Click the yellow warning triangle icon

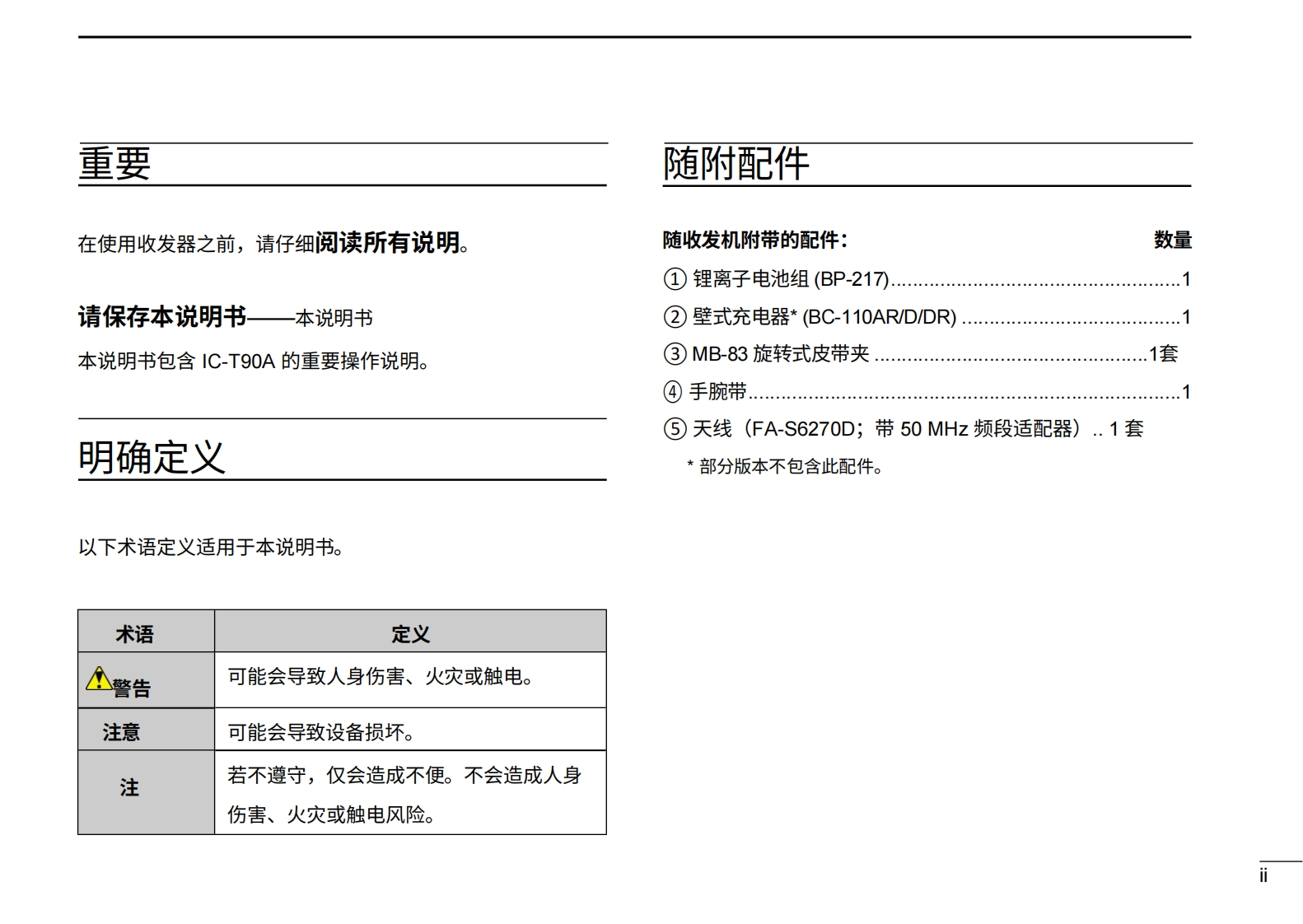click(98, 679)
